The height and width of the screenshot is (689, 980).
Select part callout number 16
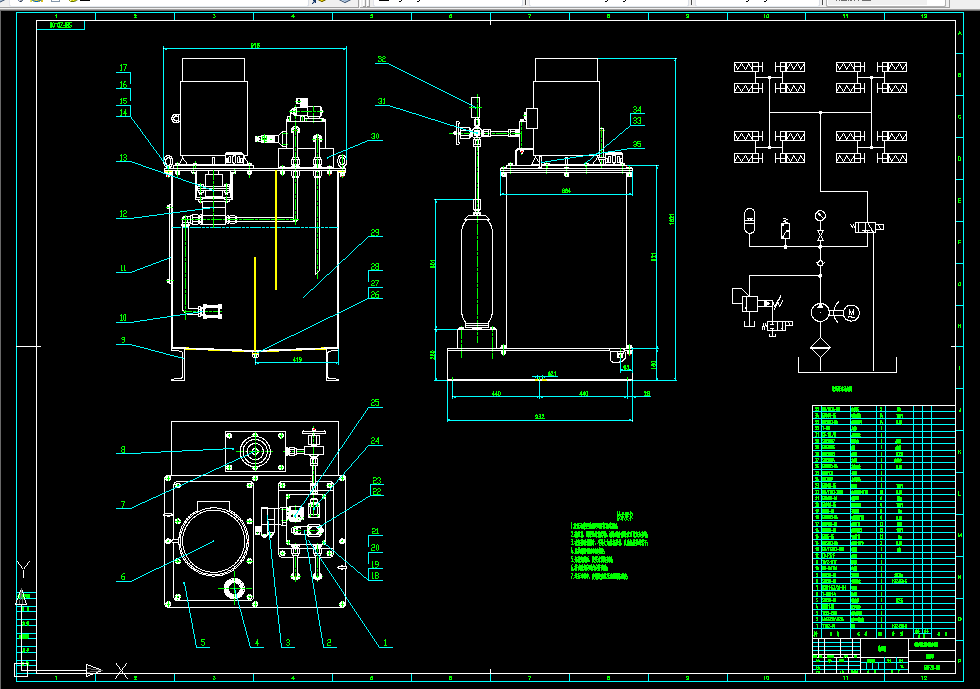click(x=123, y=84)
